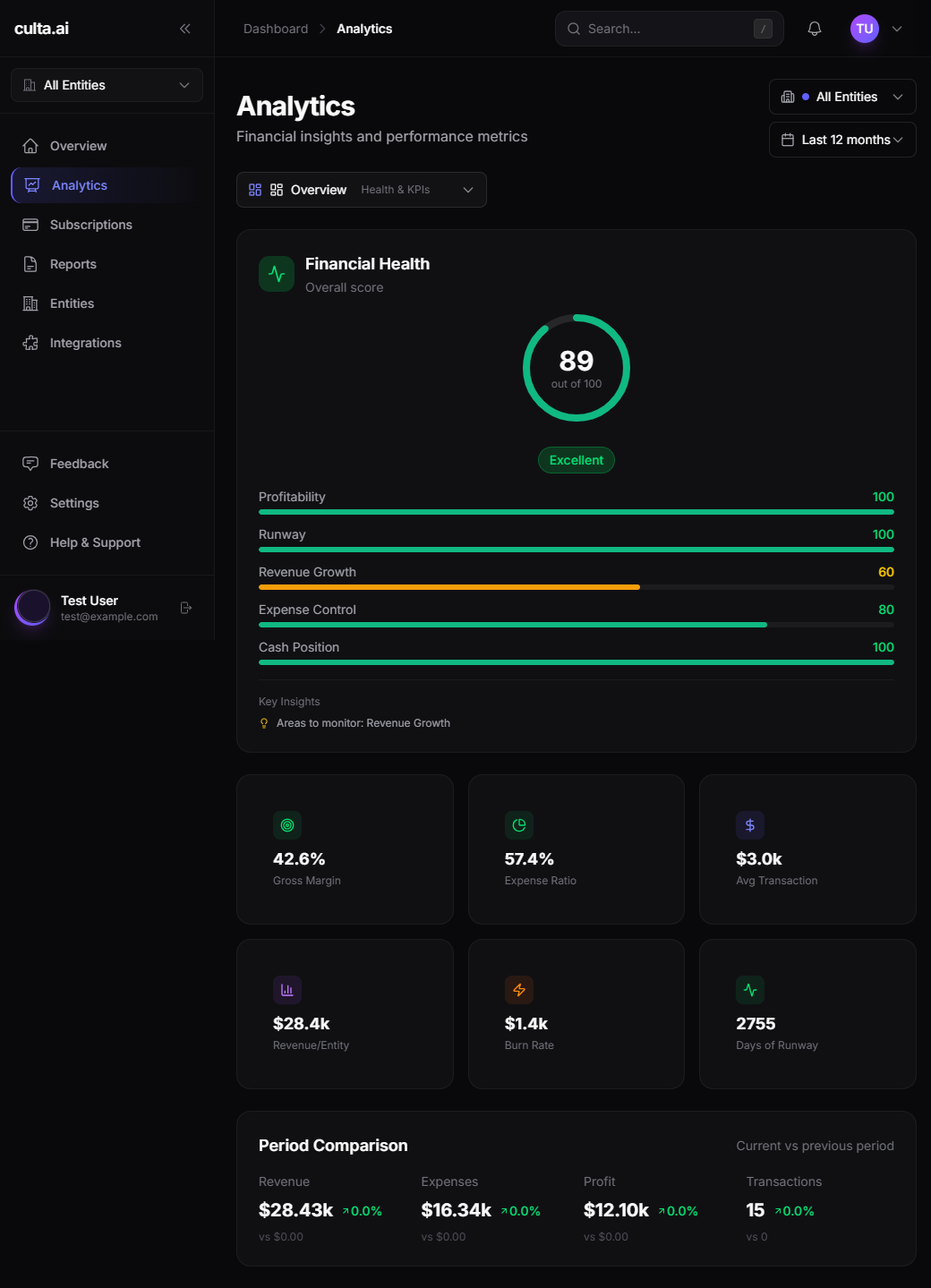The width and height of the screenshot is (931, 1288).
Task: Select the highlighted grid layout toggle
Action: click(x=255, y=189)
